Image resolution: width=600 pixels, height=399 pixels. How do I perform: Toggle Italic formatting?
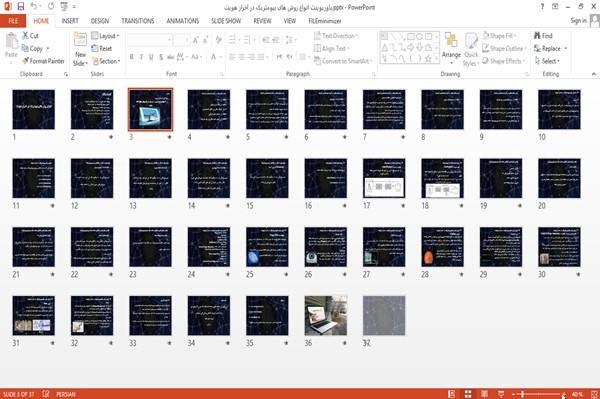pyautogui.click(x=141, y=57)
